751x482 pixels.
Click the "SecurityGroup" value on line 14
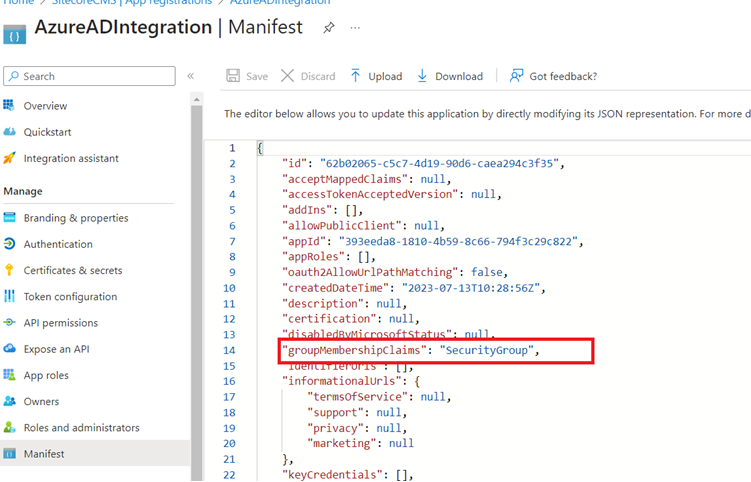pyautogui.click(x=487, y=350)
